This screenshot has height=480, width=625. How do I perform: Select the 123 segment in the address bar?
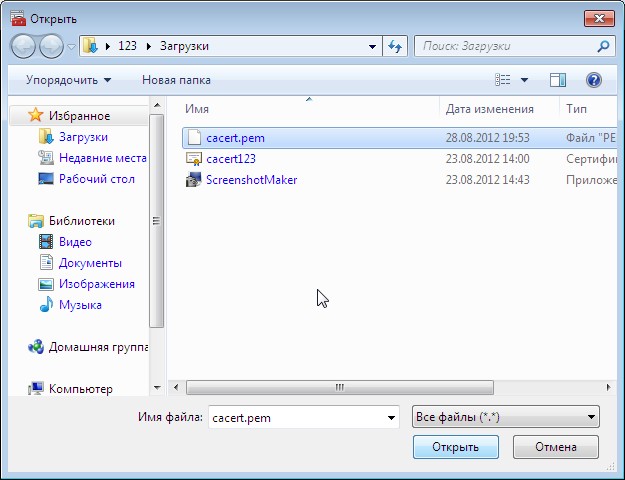coord(128,46)
